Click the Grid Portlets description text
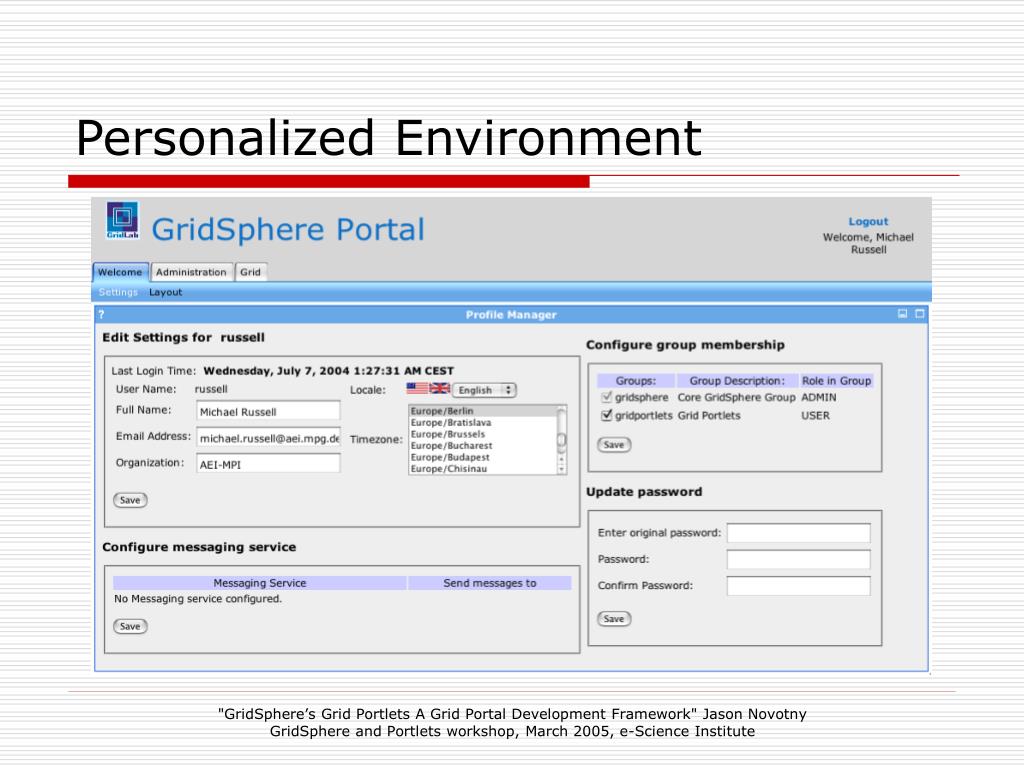The image size is (1024, 768). [x=709, y=415]
